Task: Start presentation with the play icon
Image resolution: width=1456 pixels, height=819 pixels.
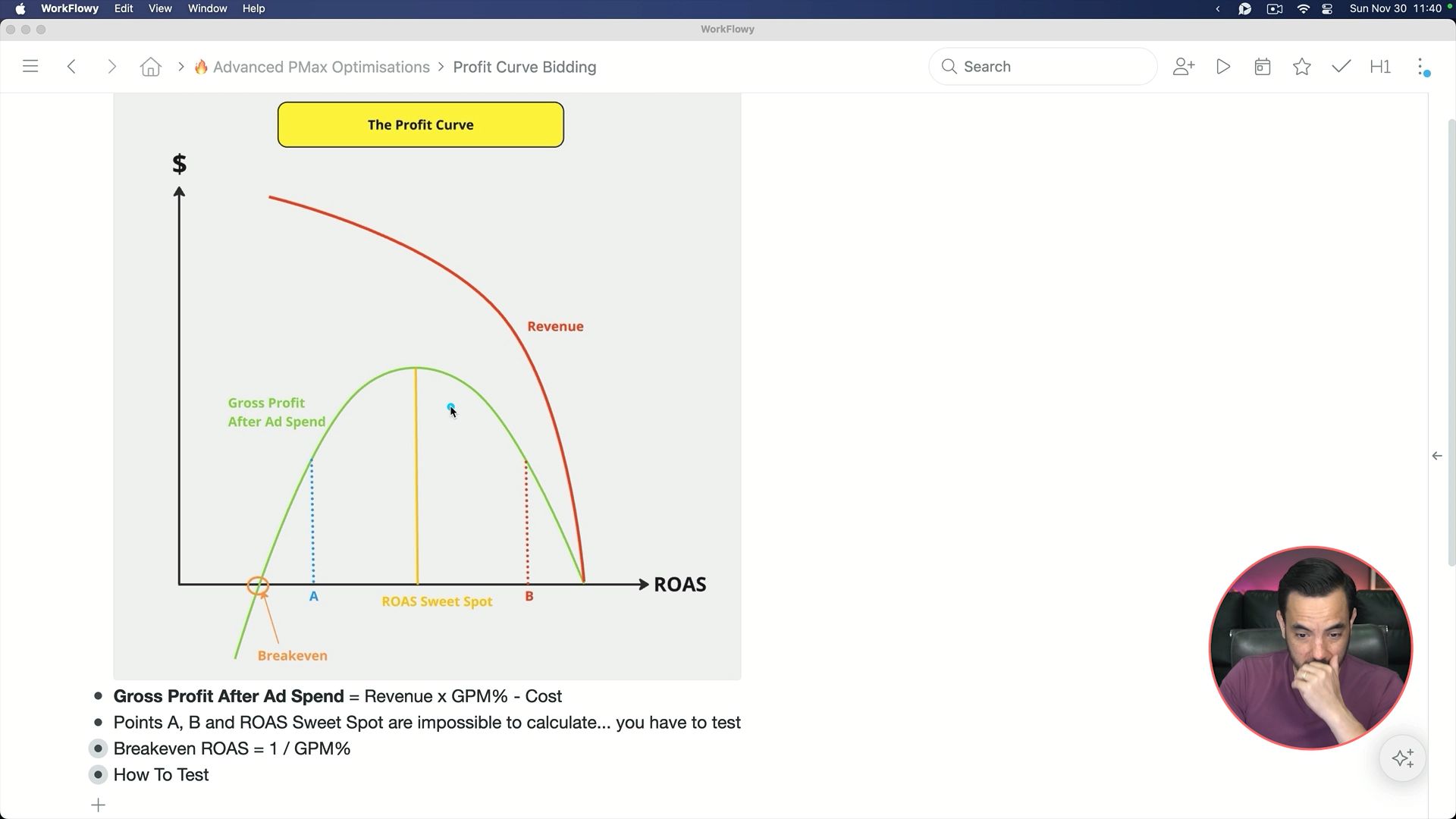Action: 1222,66
